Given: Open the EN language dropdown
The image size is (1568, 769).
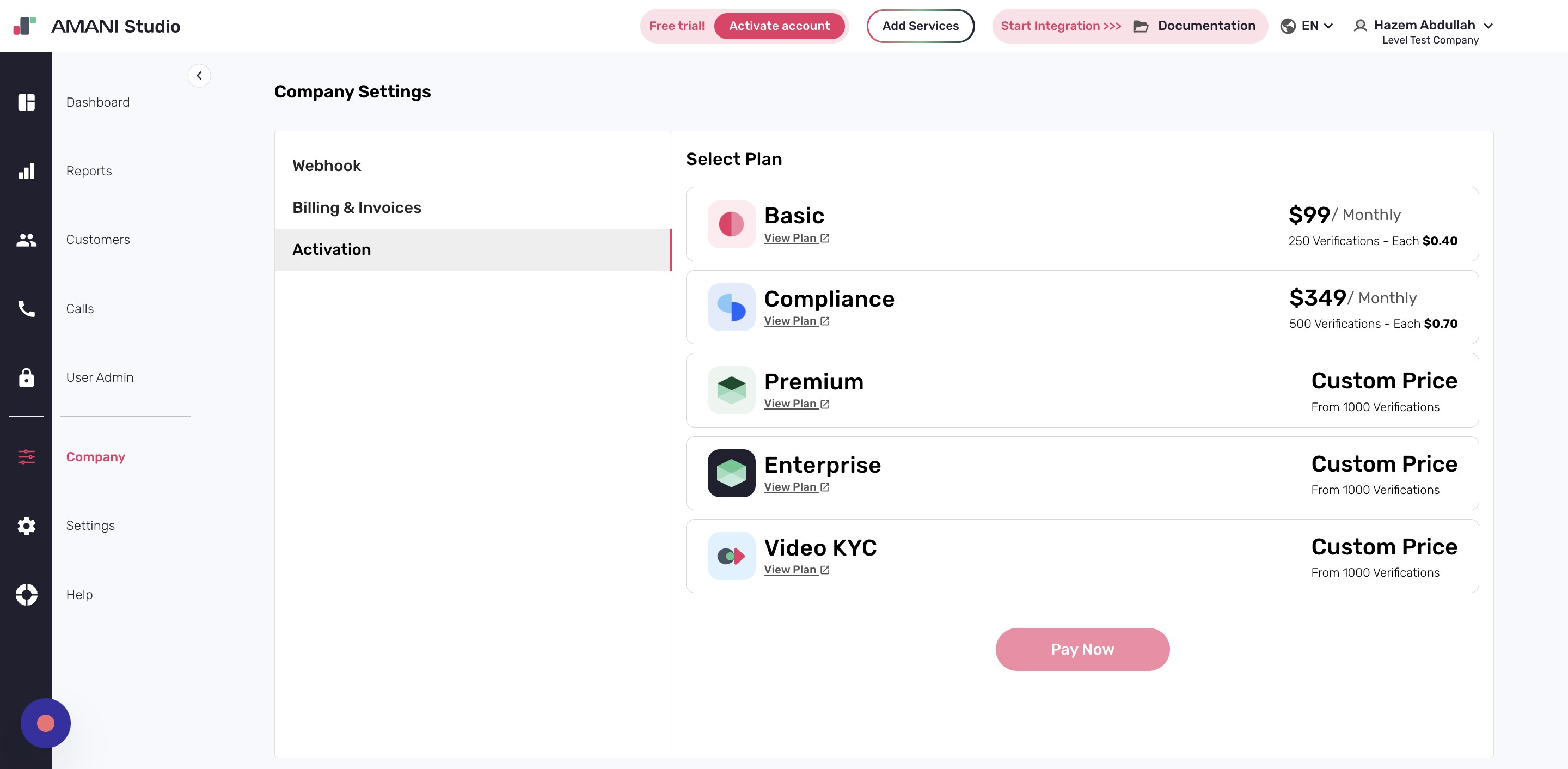Looking at the screenshot, I should (x=1307, y=26).
